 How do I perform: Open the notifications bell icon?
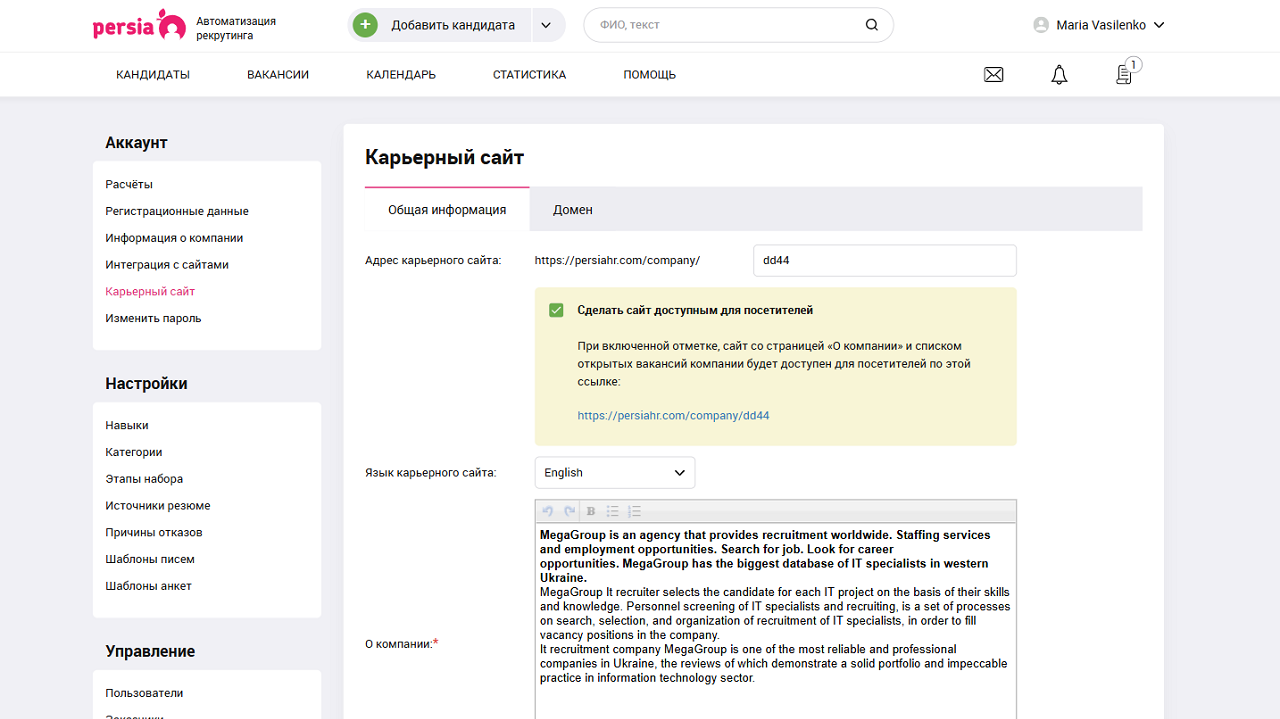tap(1059, 74)
